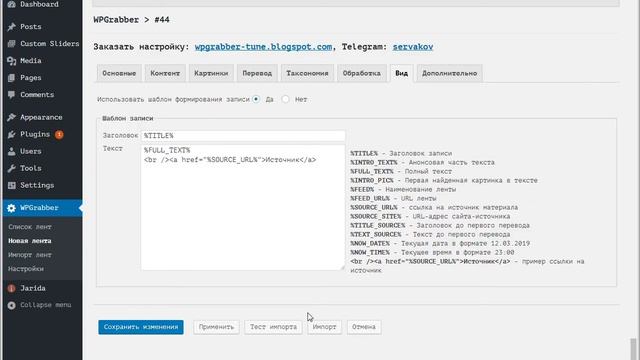Open the Plugins menu item

pyautogui.click(x=41, y=134)
